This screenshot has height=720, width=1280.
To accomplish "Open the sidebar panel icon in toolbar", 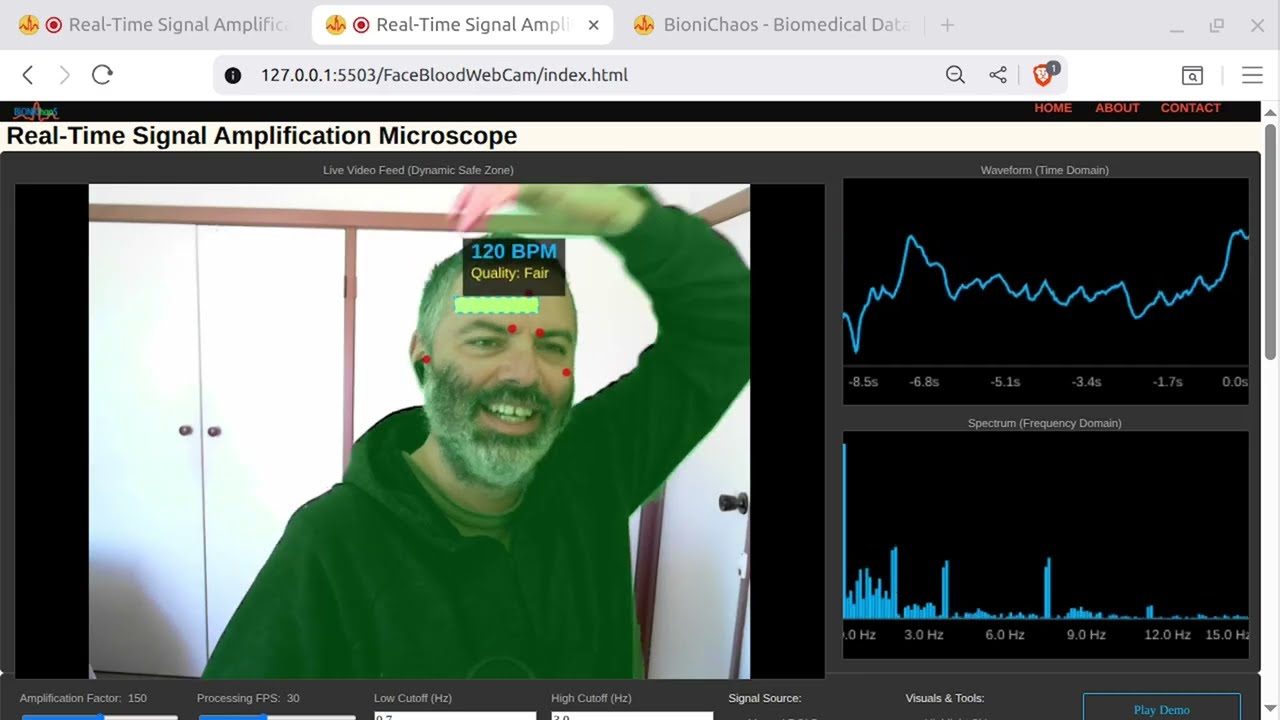I will pos(1192,75).
